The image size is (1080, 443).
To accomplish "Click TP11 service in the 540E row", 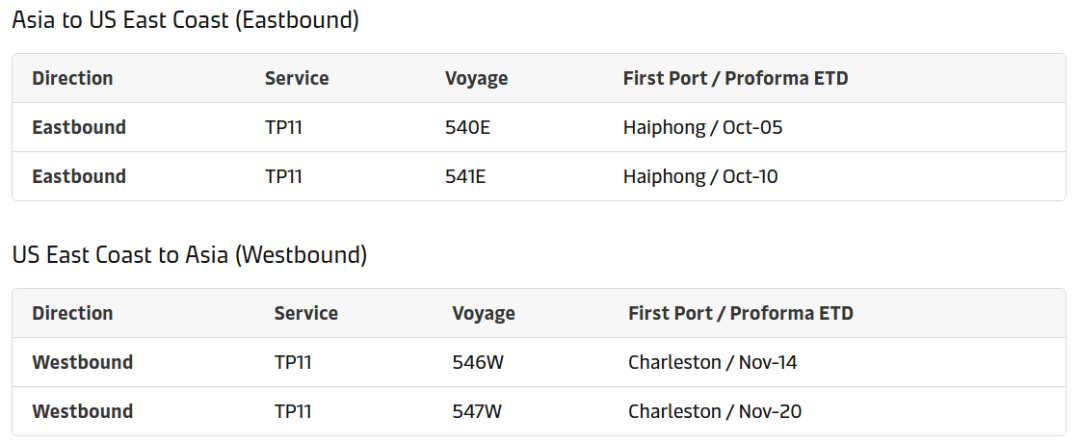I will [283, 127].
